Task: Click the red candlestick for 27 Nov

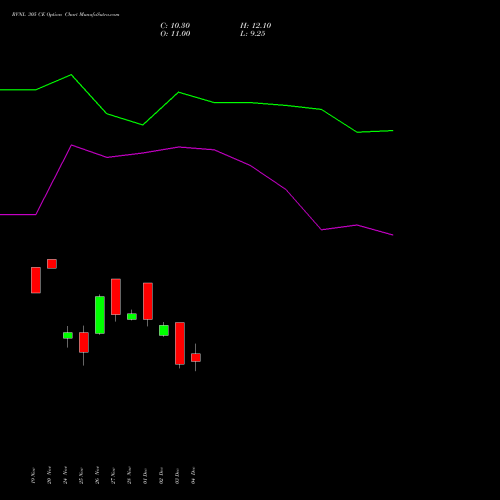Action: (x=116, y=297)
